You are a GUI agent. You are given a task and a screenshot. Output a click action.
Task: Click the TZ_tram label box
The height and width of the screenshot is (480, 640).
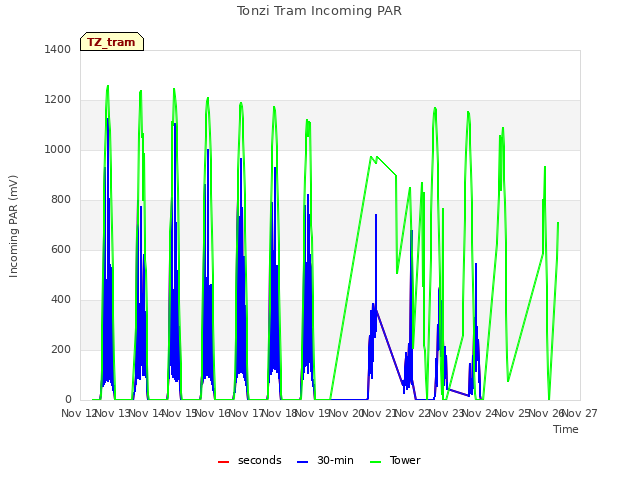click(112, 42)
